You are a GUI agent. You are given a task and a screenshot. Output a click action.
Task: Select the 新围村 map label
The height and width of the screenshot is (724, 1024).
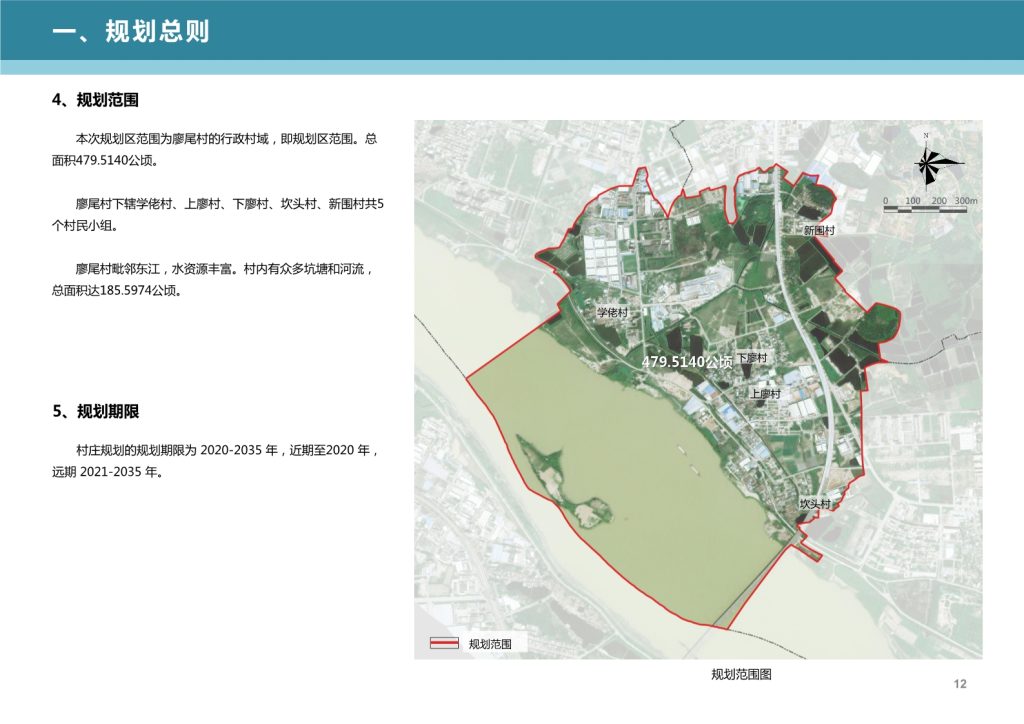tap(819, 230)
